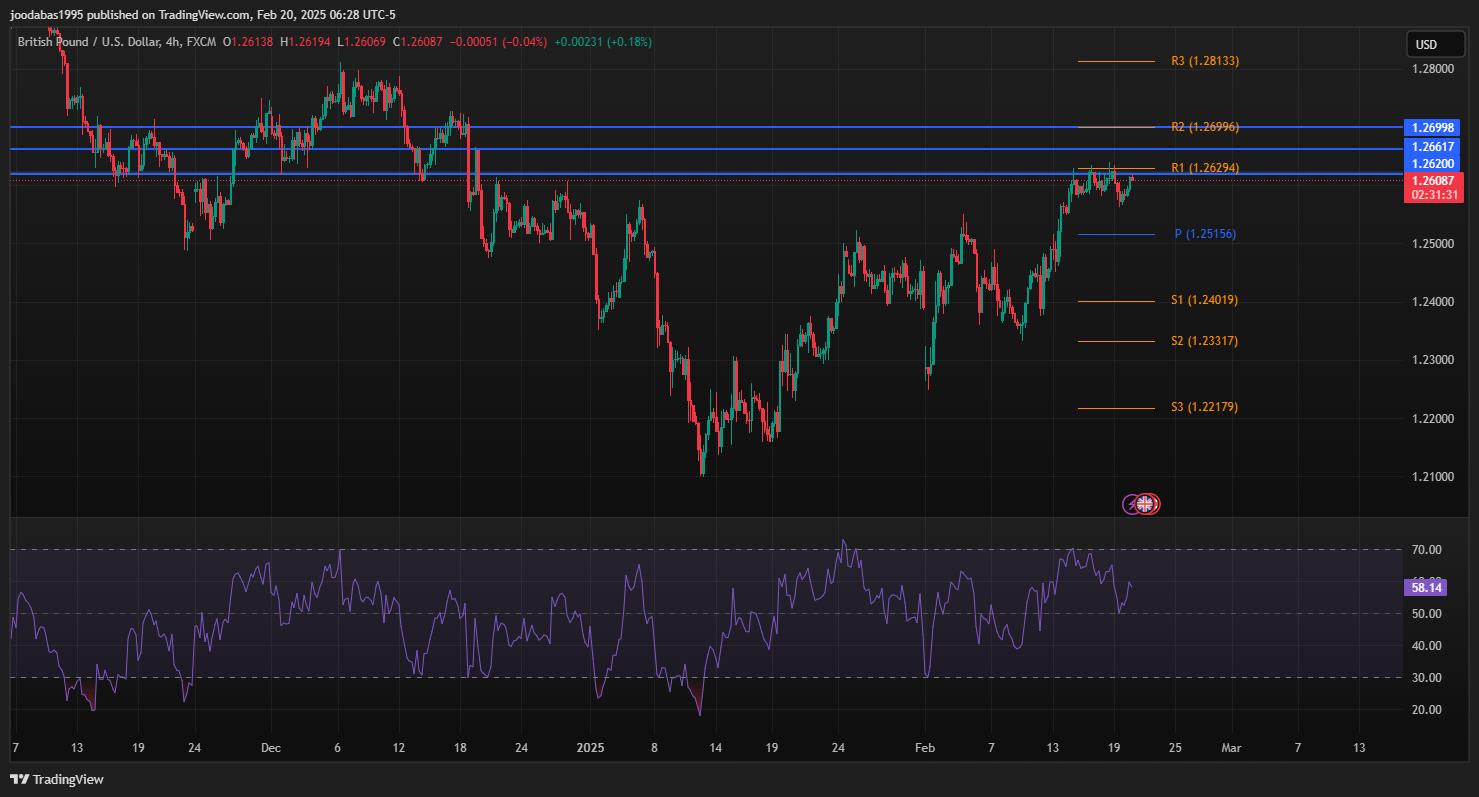The image size is (1479, 797).
Task: Click the P (1.25156) pivot label
Action: pos(1205,234)
